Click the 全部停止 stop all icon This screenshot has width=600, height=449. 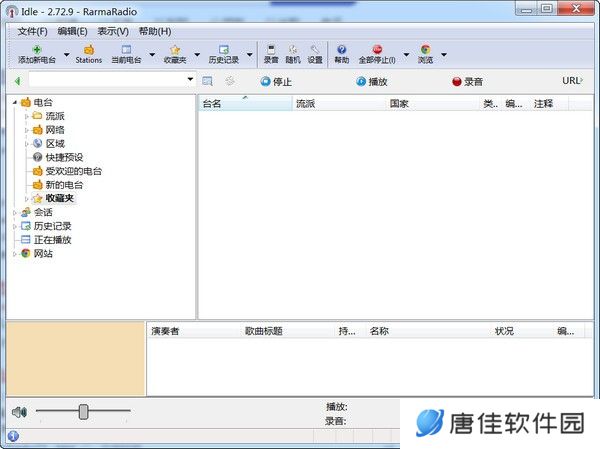click(x=377, y=49)
